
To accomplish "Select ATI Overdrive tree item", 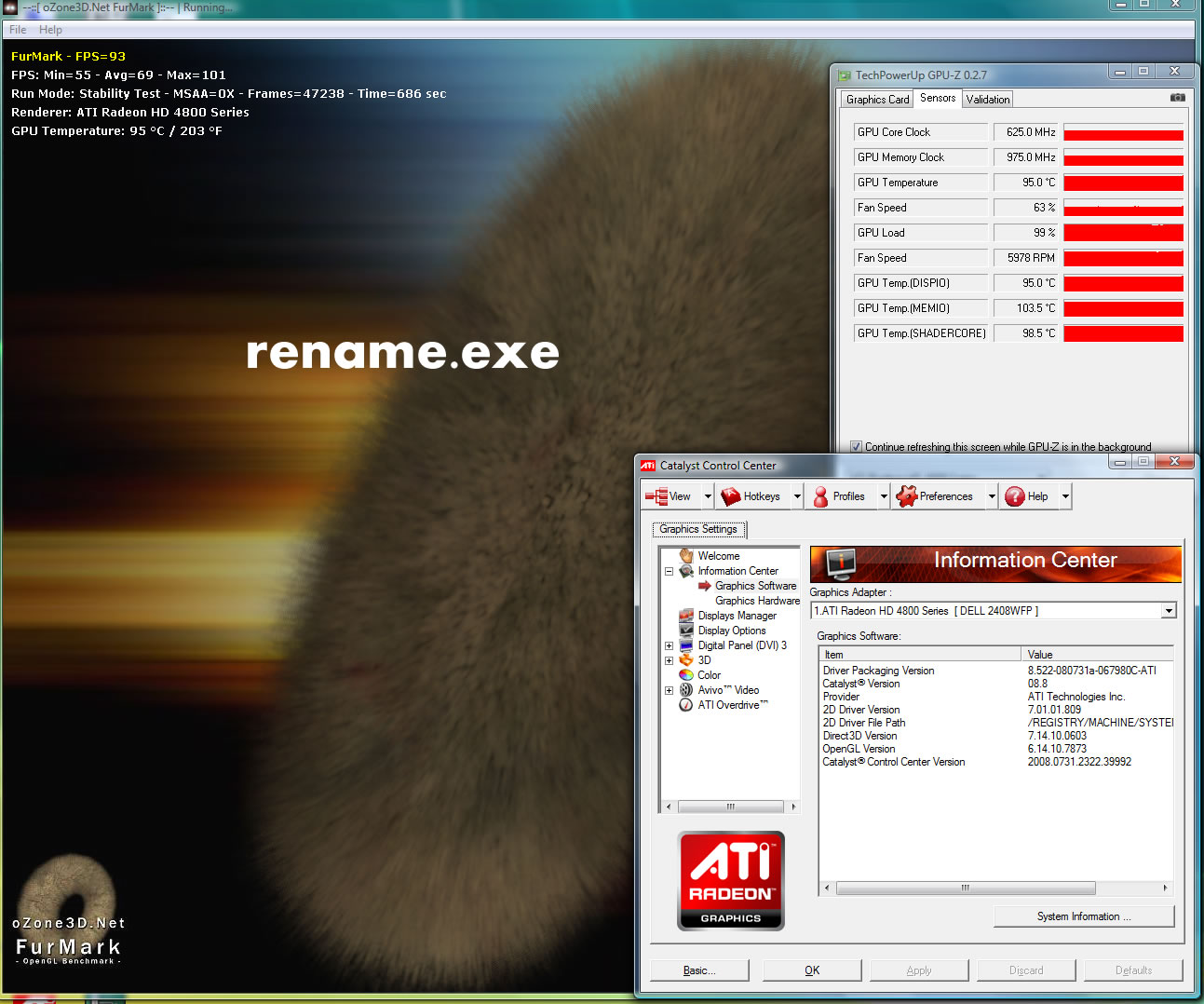I will pyautogui.click(x=733, y=705).
